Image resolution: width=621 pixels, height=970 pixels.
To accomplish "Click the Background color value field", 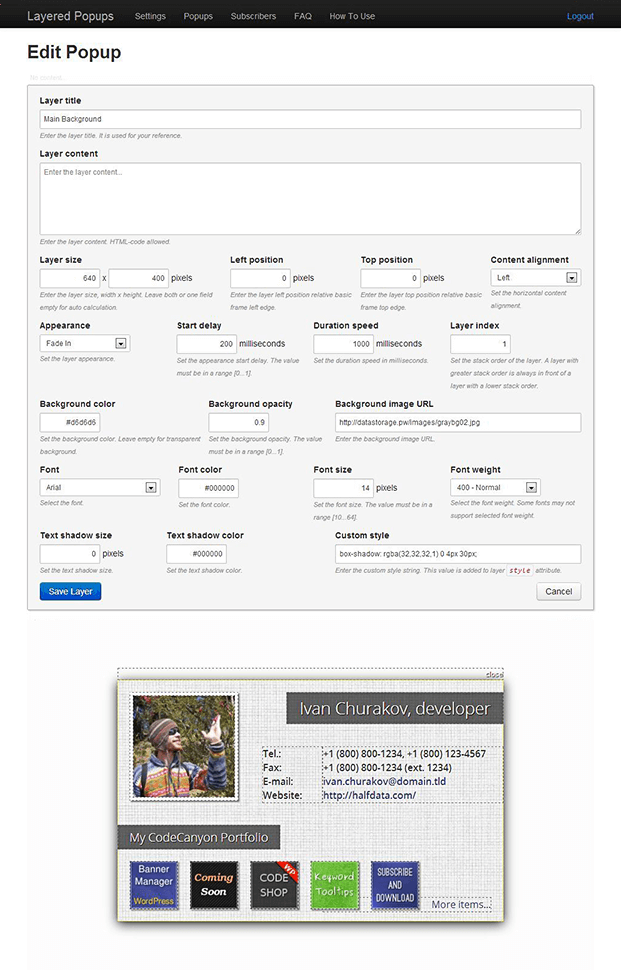I will pyautogui.click(x=70, y=423).
